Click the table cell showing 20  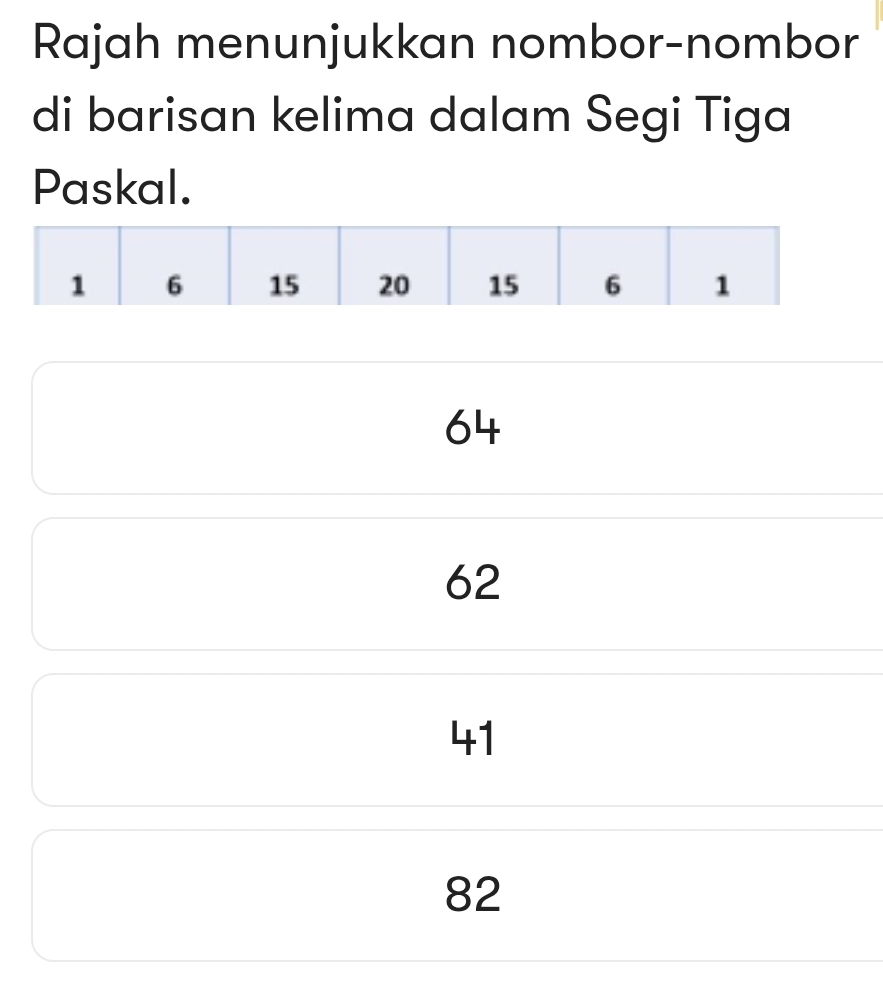[x=394, y=285]
